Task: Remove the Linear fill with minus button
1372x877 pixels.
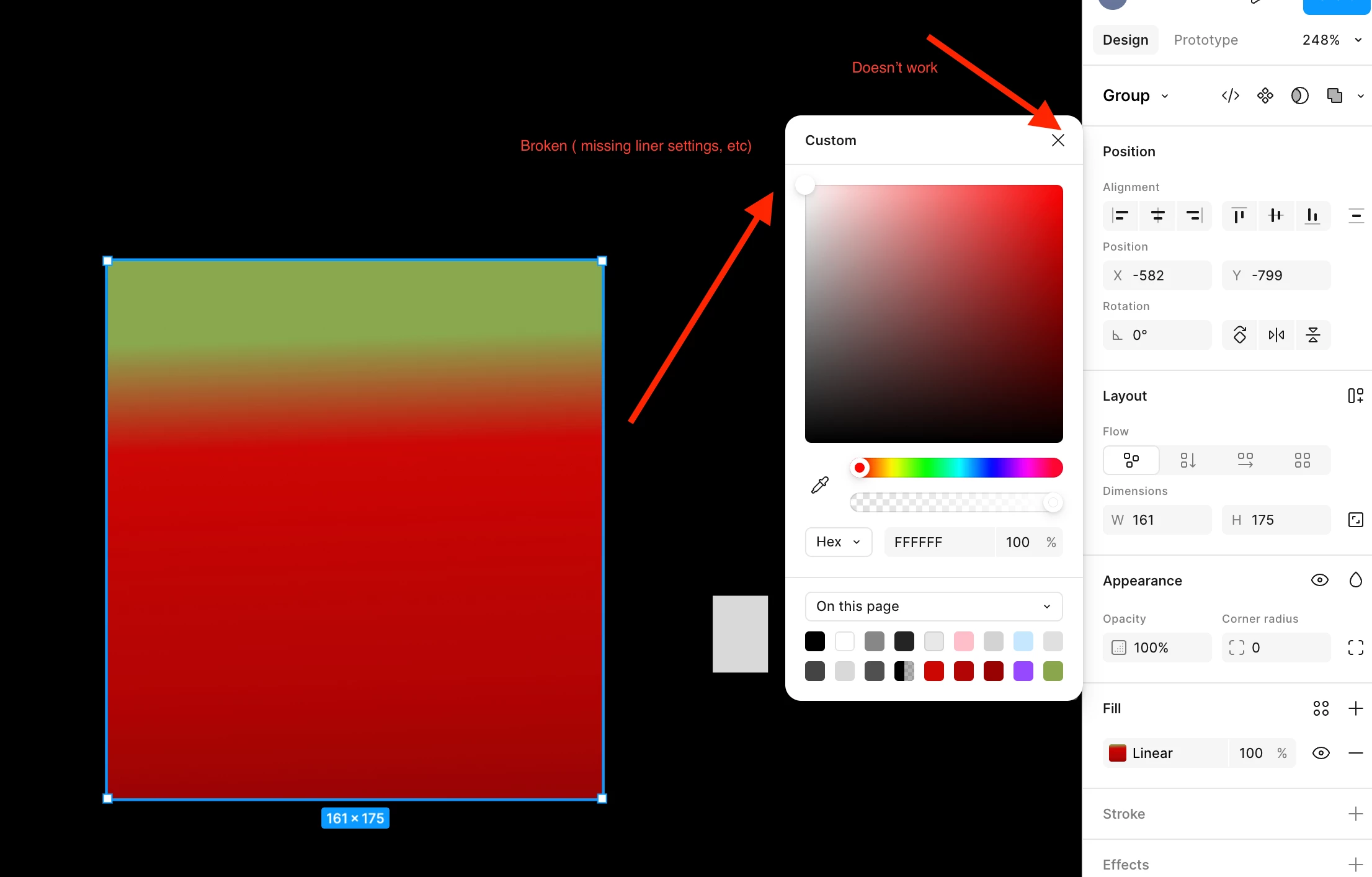Action: 1355,753
